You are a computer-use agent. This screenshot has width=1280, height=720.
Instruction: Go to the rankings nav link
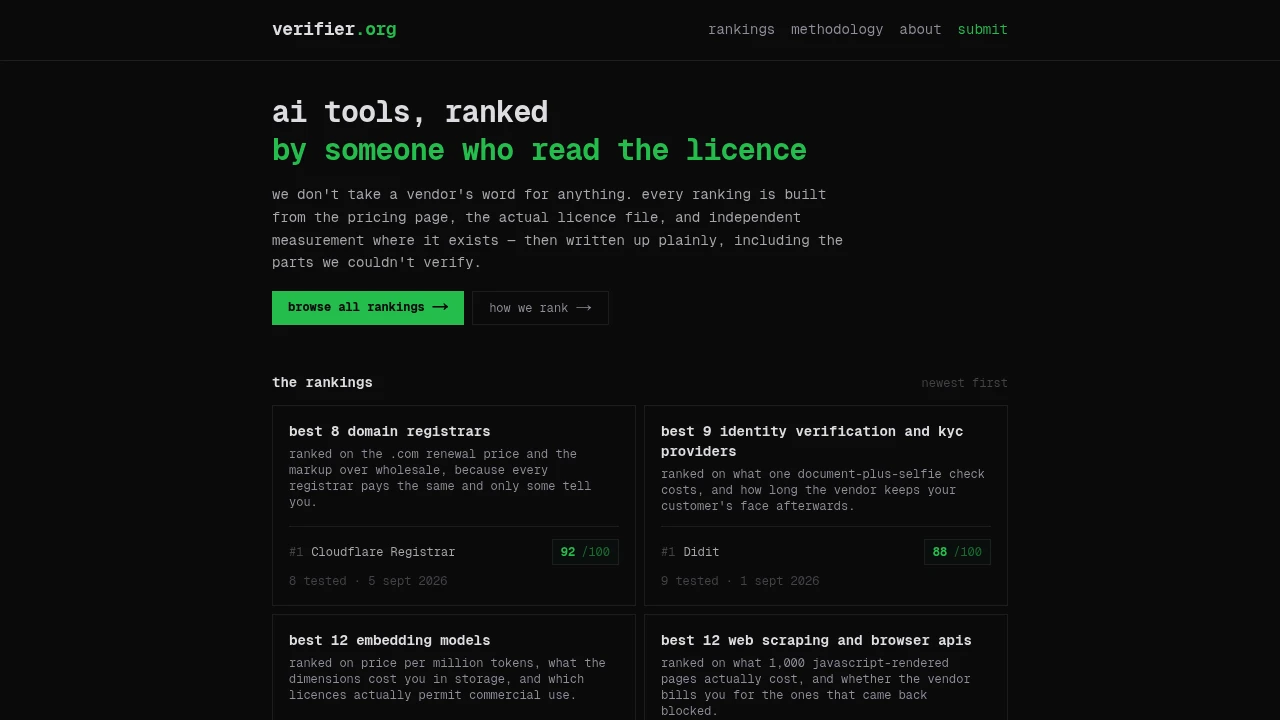pyautogui.click(x=741, y=30)
